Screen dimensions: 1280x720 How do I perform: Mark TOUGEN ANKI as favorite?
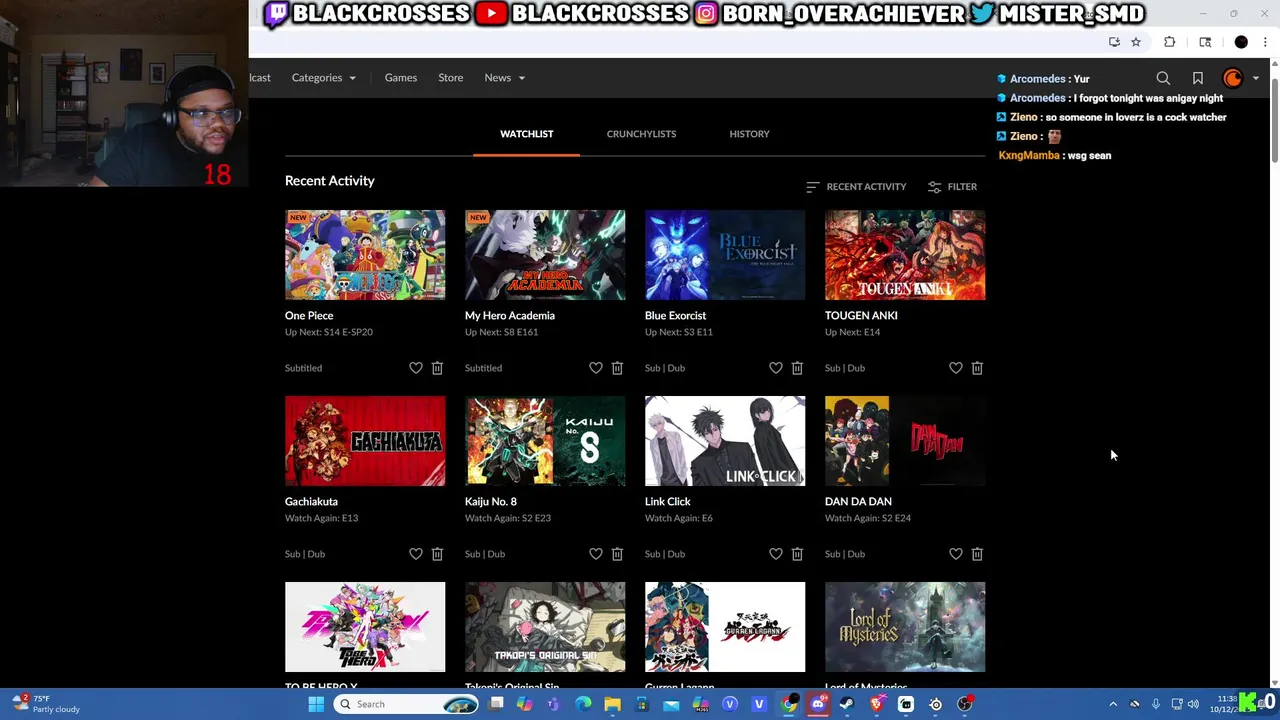pos(956,368)
